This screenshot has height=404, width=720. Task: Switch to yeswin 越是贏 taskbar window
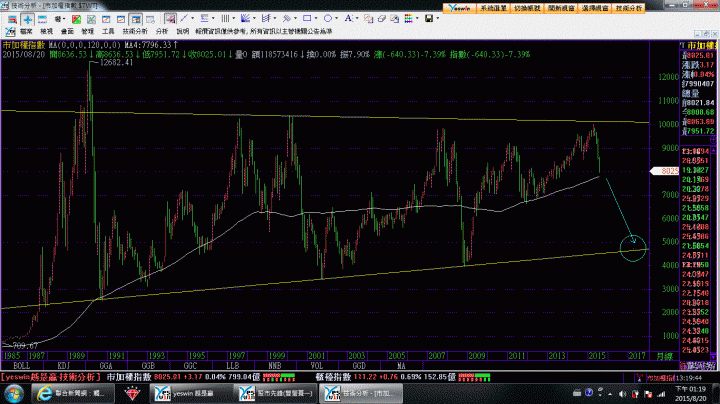tap(191, 393)
